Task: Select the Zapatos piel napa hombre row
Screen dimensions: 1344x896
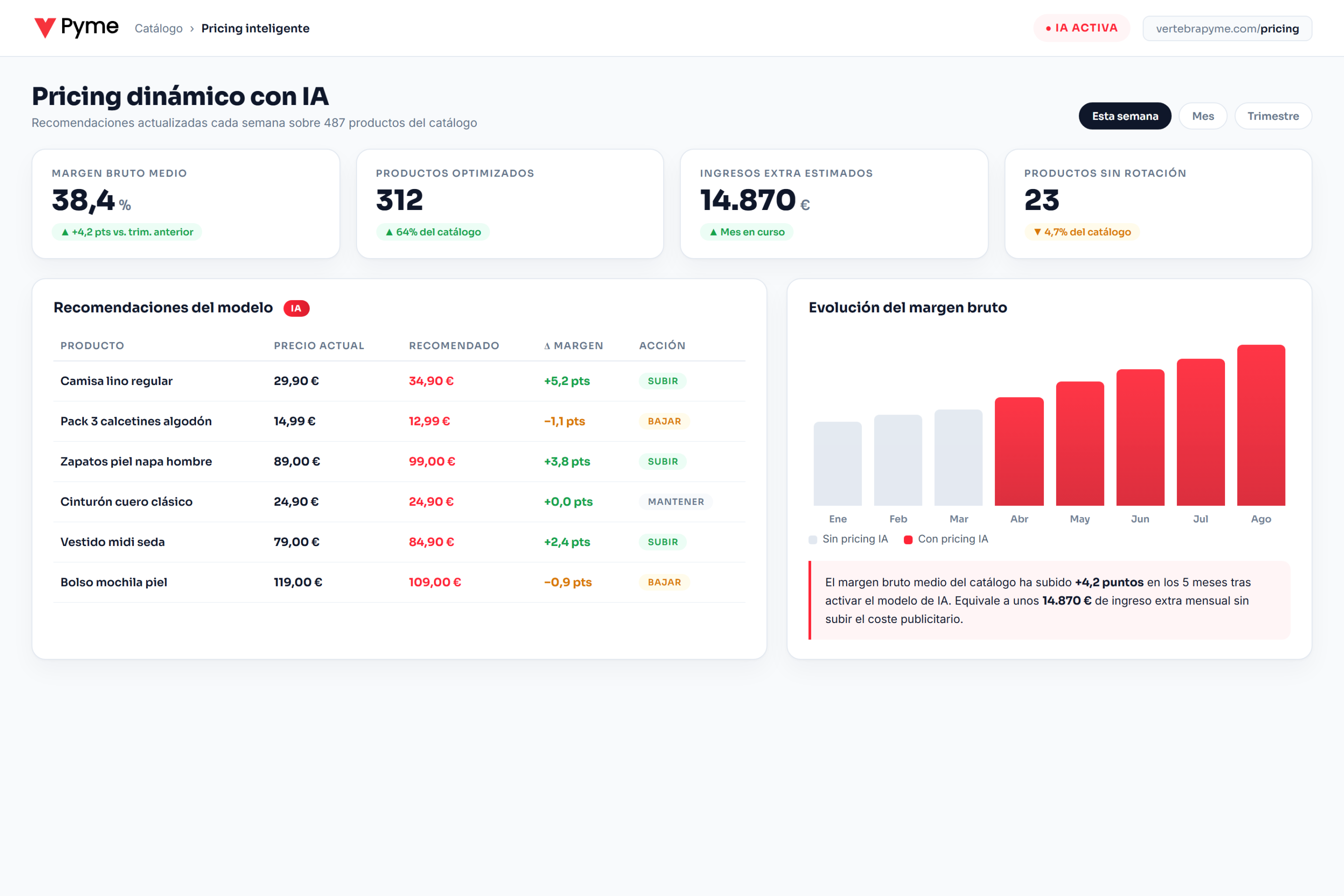Action: [399, 462]
